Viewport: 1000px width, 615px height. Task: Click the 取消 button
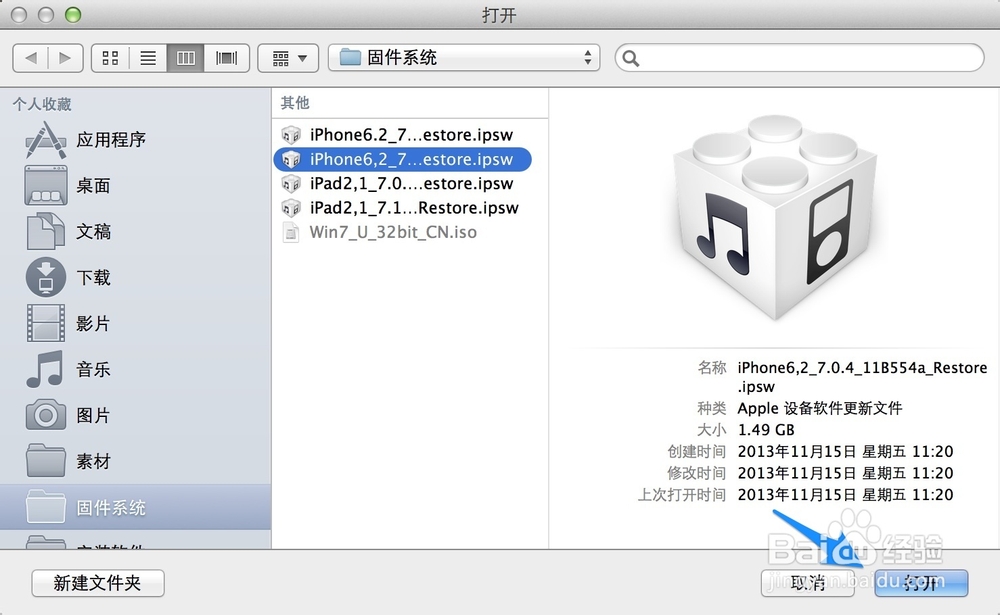tap(807, 583)
